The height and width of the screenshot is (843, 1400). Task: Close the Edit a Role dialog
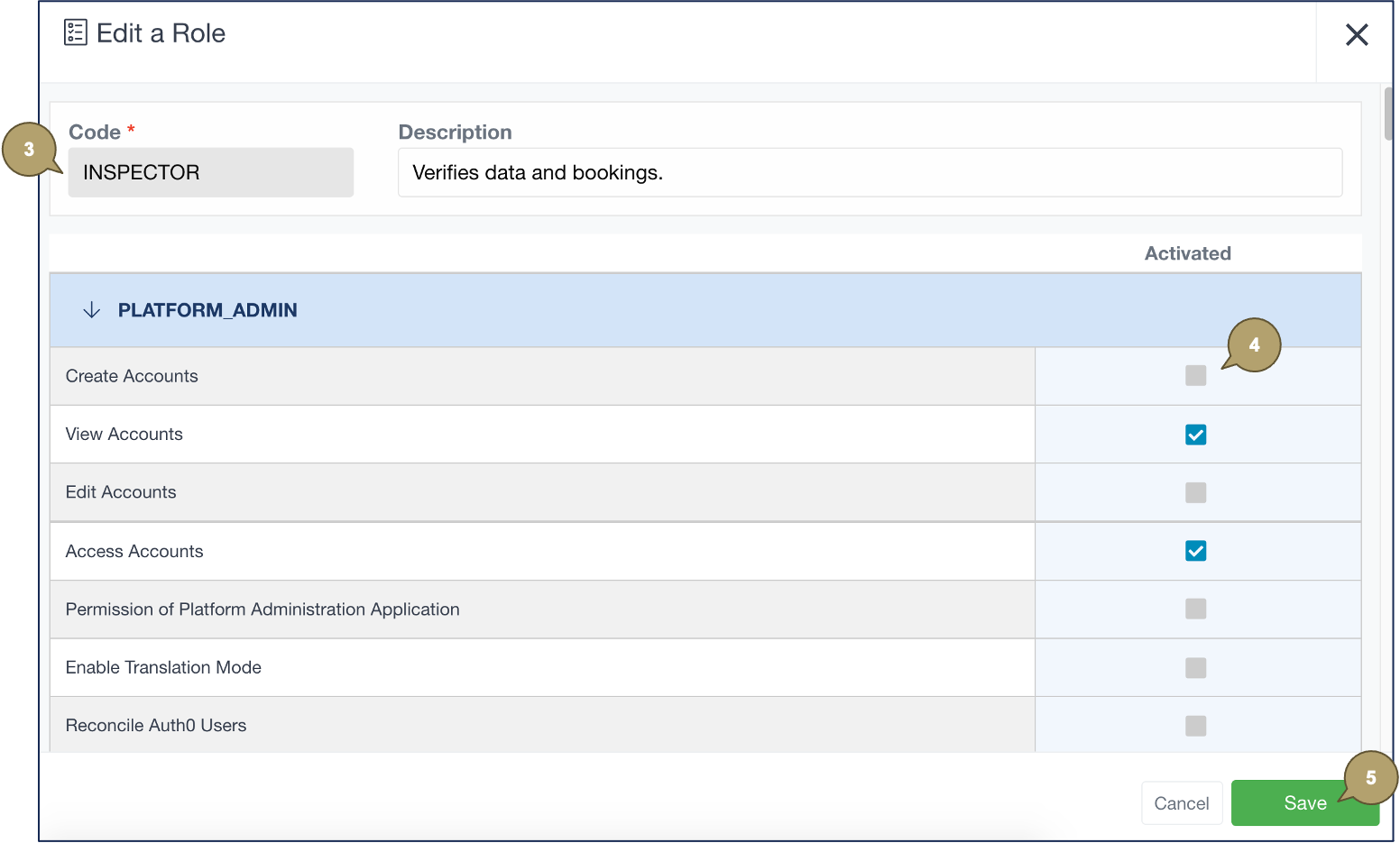1356,35
